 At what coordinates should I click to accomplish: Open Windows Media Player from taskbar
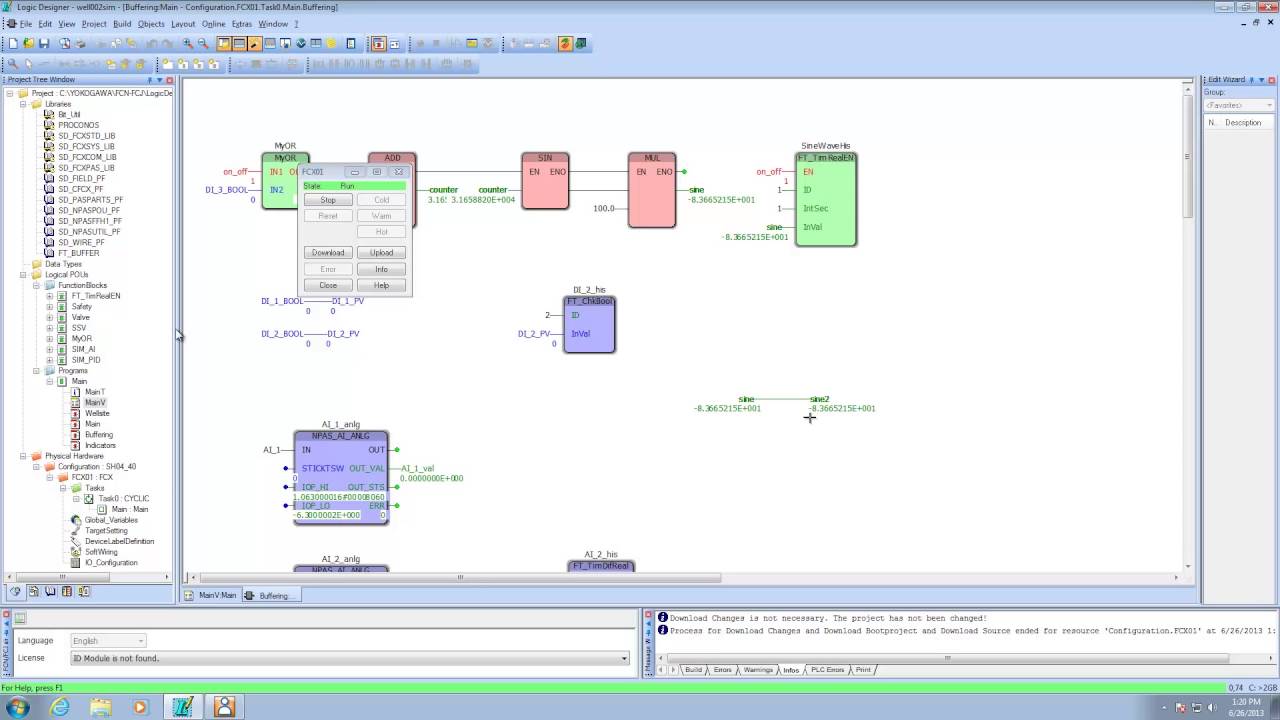click(140, 707)
